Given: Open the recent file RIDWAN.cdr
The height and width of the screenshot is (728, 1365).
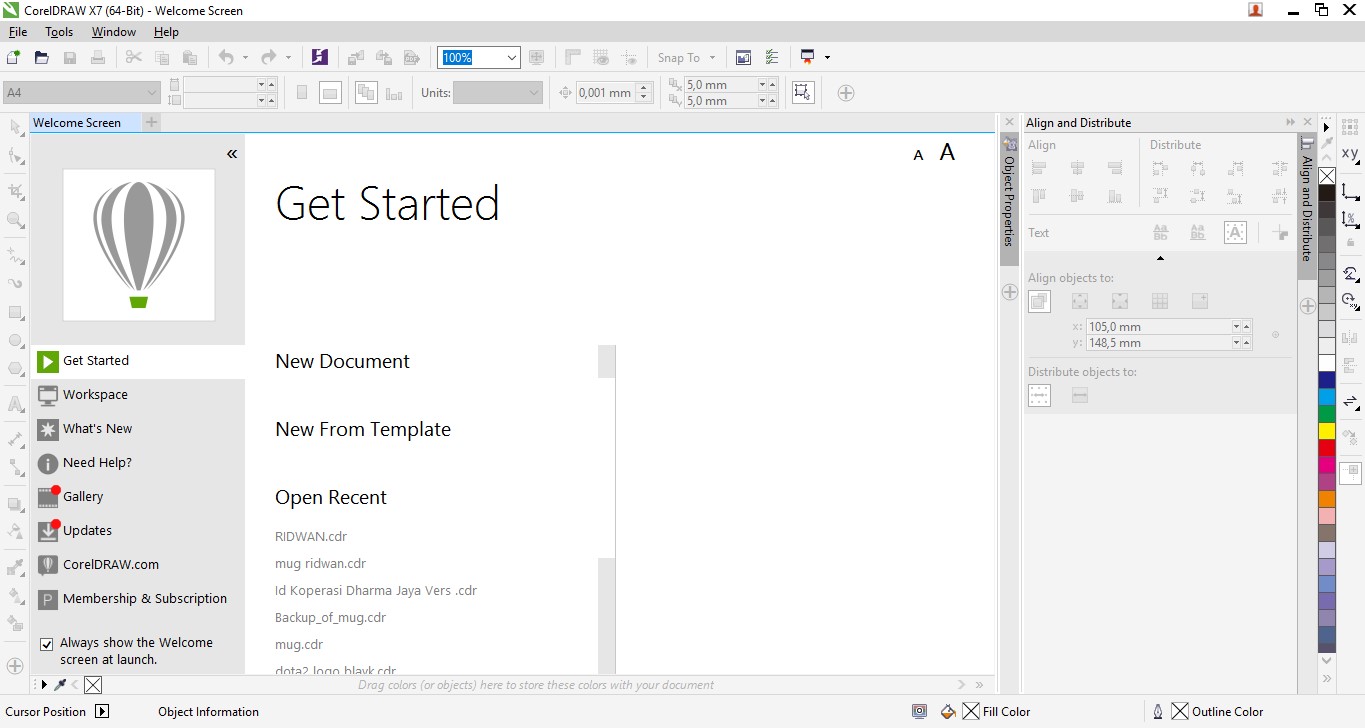Looking at the screenshot, I should [310, 536].
